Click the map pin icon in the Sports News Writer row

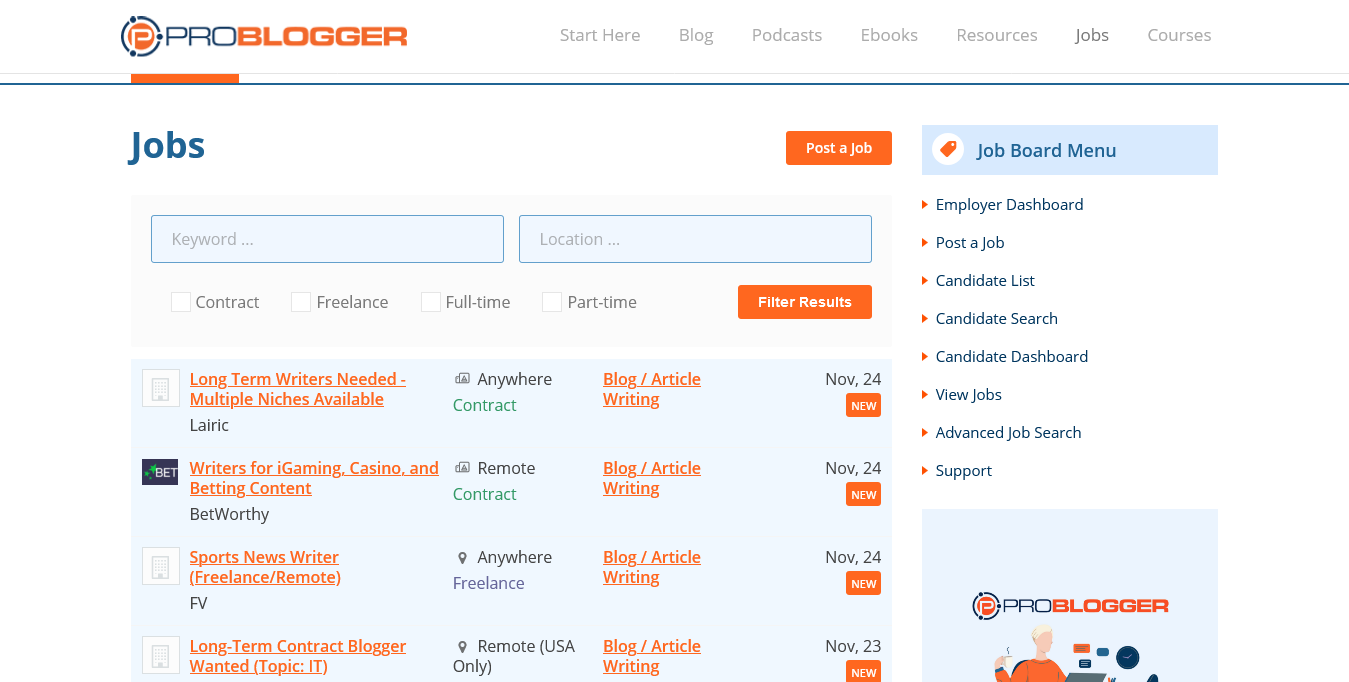[x=462, y=558]
